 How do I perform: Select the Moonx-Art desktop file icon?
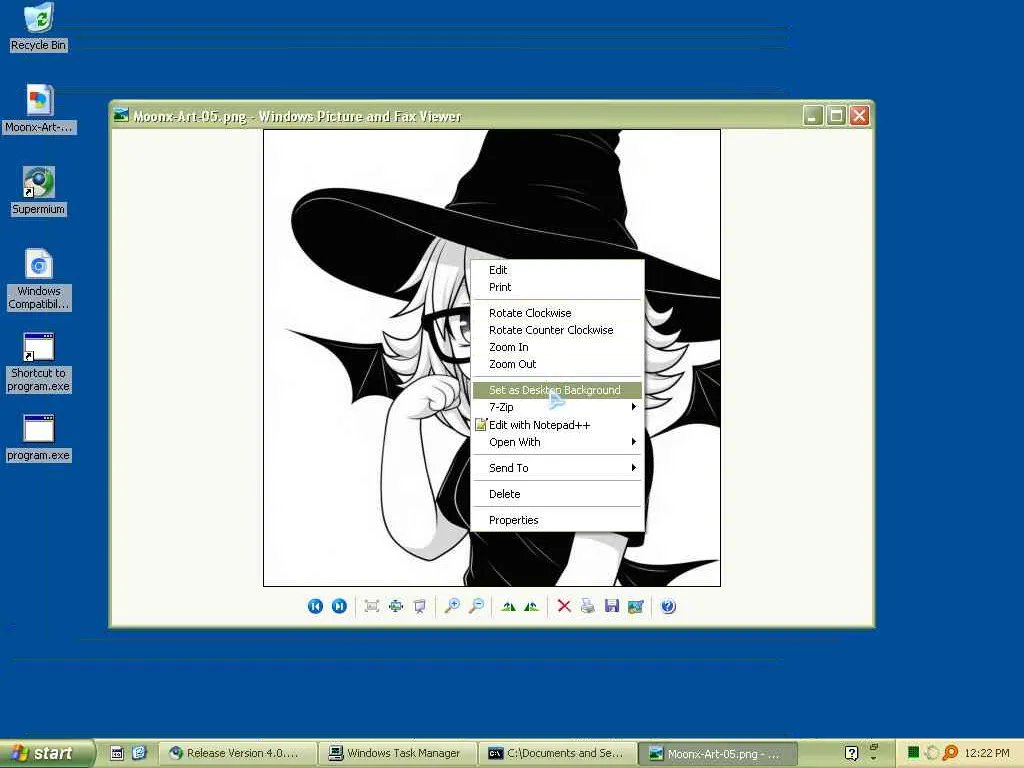(x=39, y=109)
